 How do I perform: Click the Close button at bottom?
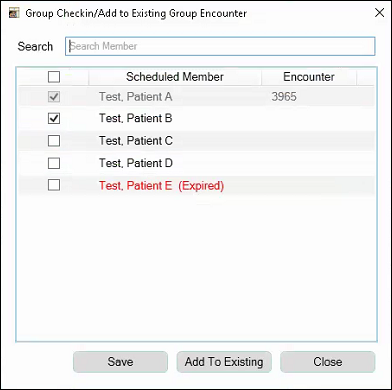pyautogui.click(x=328, y=362)
